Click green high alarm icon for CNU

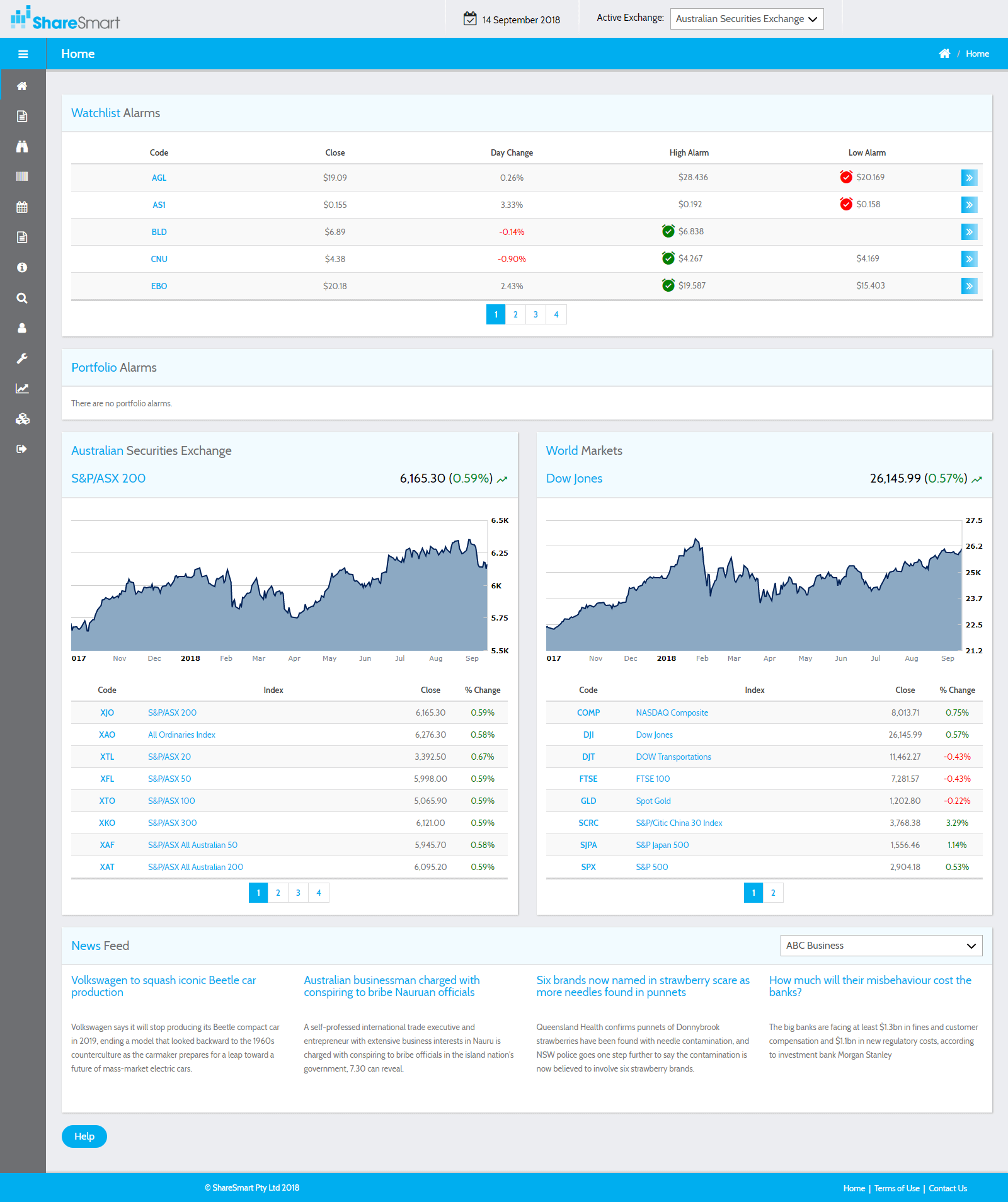point(668,258)
